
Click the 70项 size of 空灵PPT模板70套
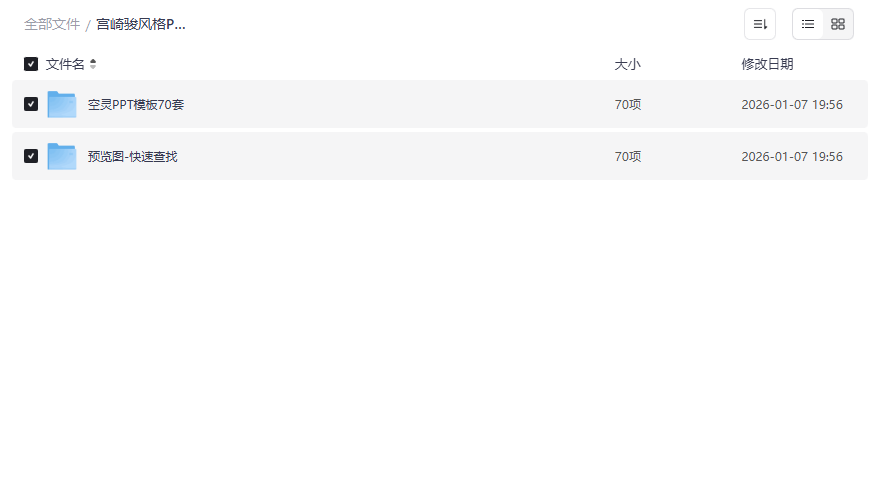pos(628,104)
